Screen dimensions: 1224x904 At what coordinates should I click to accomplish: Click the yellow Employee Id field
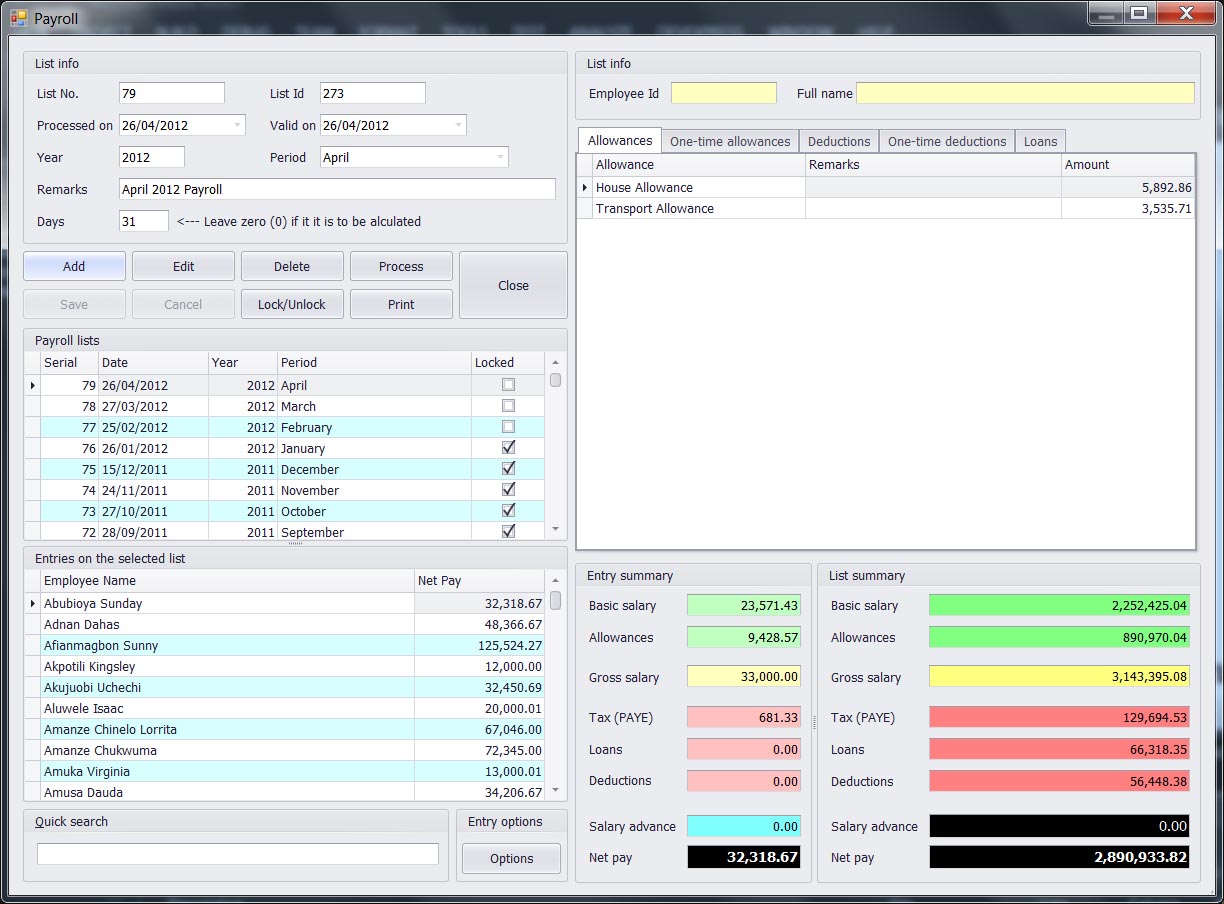(x=723, y=93)
